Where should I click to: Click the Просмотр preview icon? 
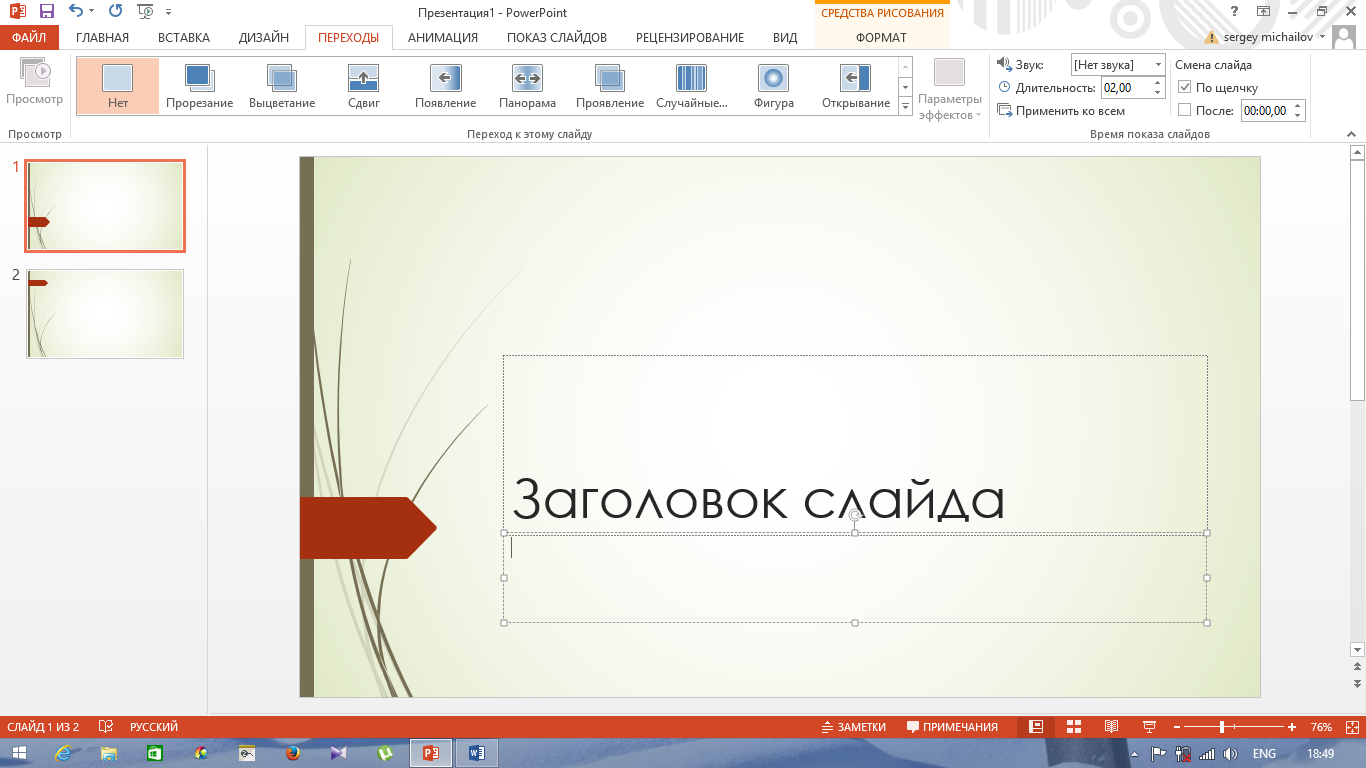point(35,83)
